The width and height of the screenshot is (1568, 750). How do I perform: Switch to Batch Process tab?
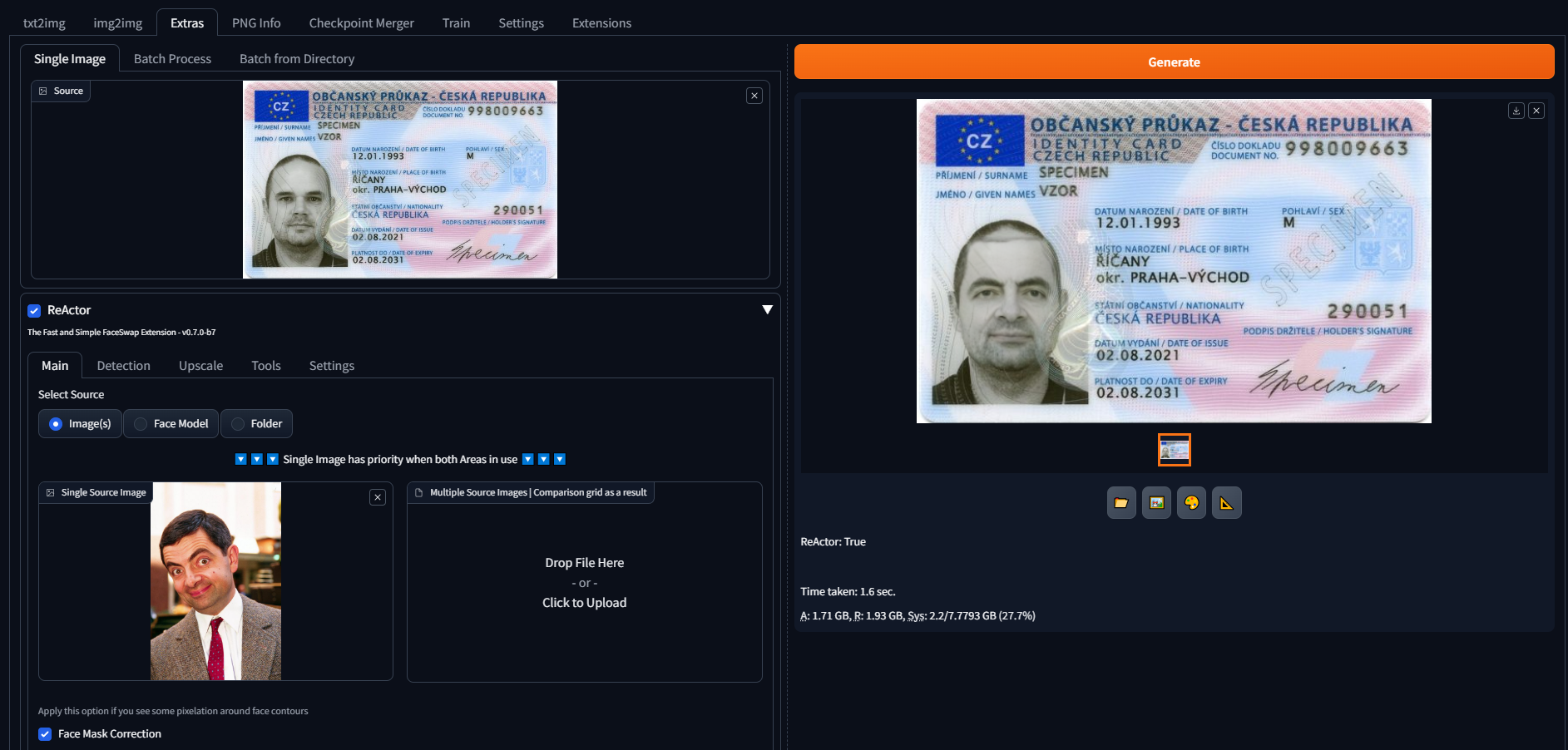172,59
